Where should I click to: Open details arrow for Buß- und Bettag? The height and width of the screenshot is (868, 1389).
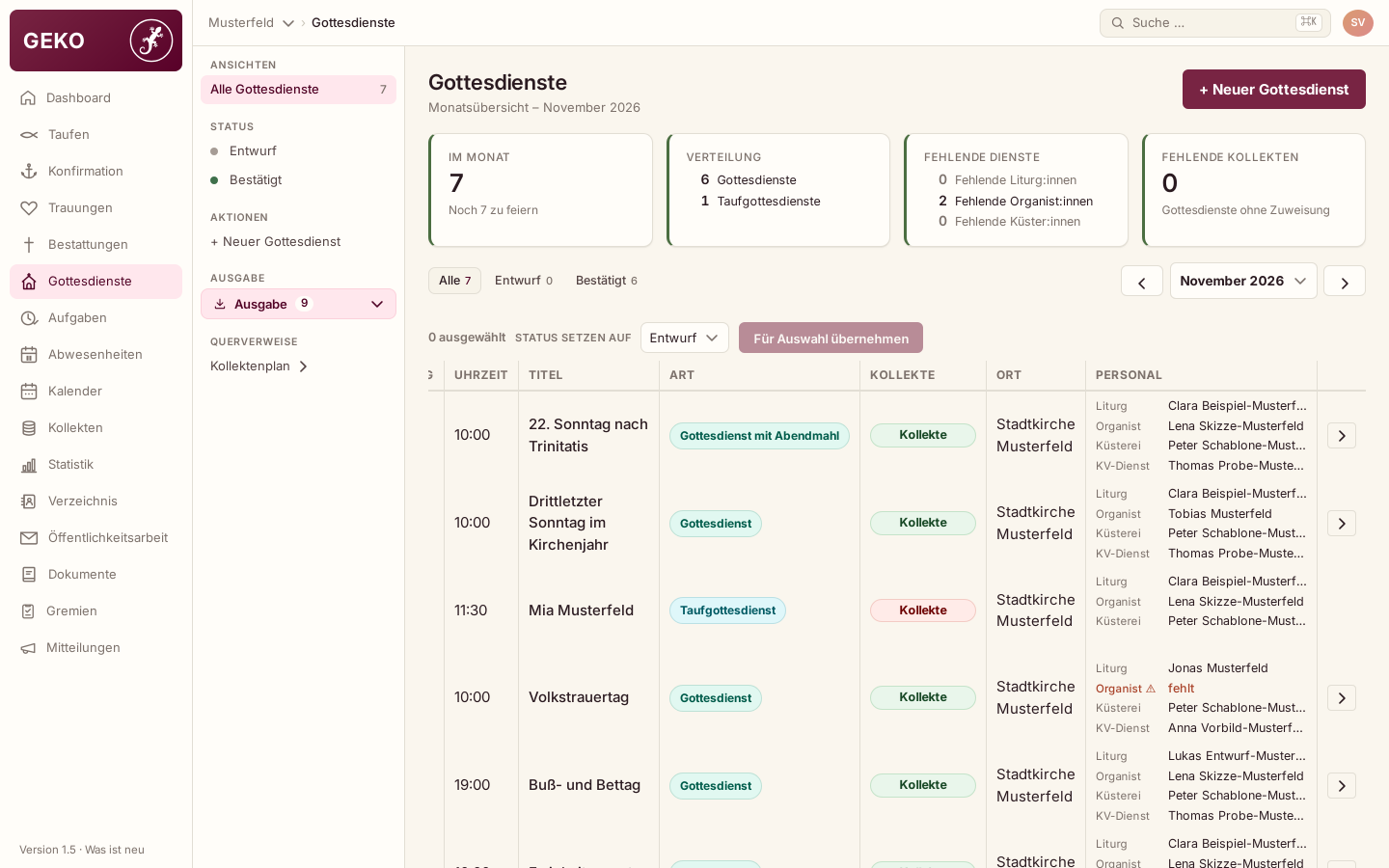(x=1342, y=786)
